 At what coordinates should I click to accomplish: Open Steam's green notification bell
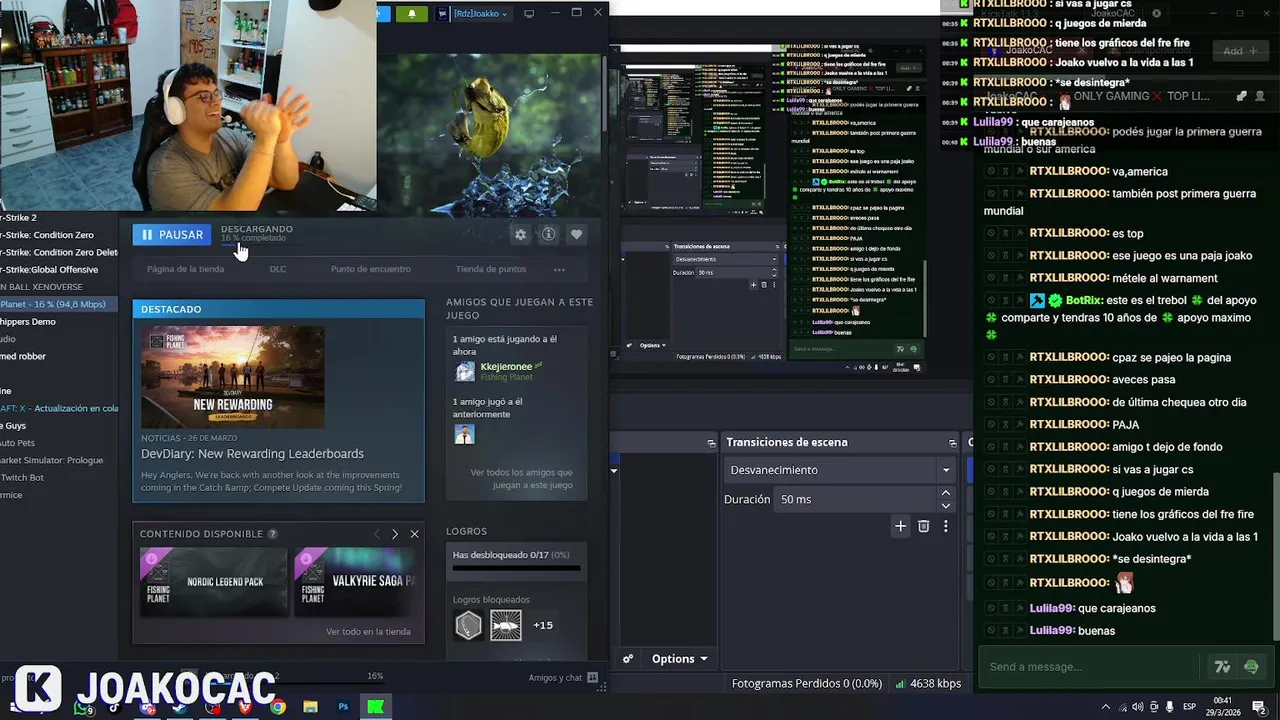[411, 14]
